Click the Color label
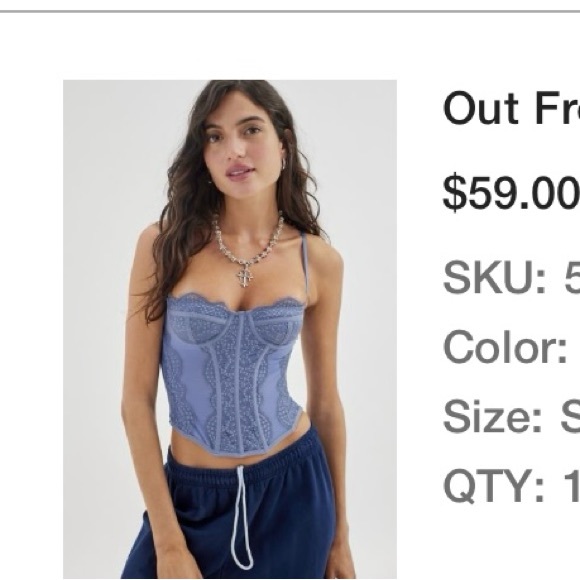The width and height of the screenshot is (580, 580). 505,347
